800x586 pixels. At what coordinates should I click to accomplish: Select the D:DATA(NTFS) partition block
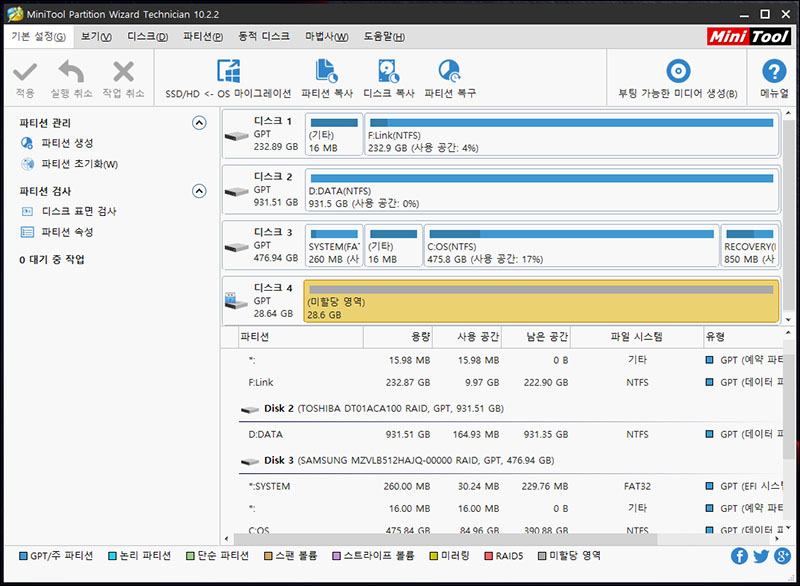click(x=542, y=190)
